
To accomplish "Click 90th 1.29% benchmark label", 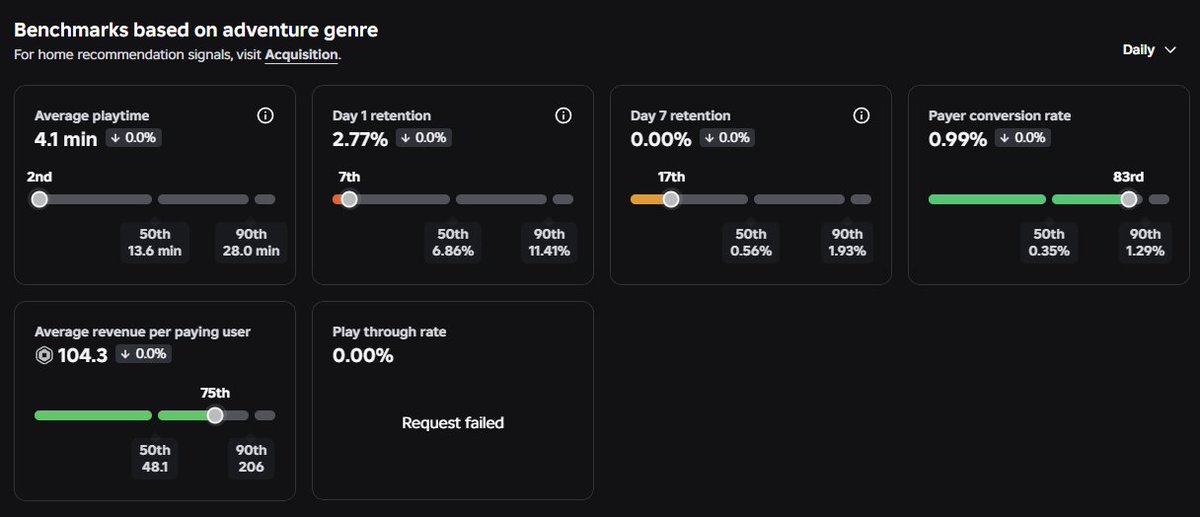I will pyautogui.click(x=1145, y=243).
